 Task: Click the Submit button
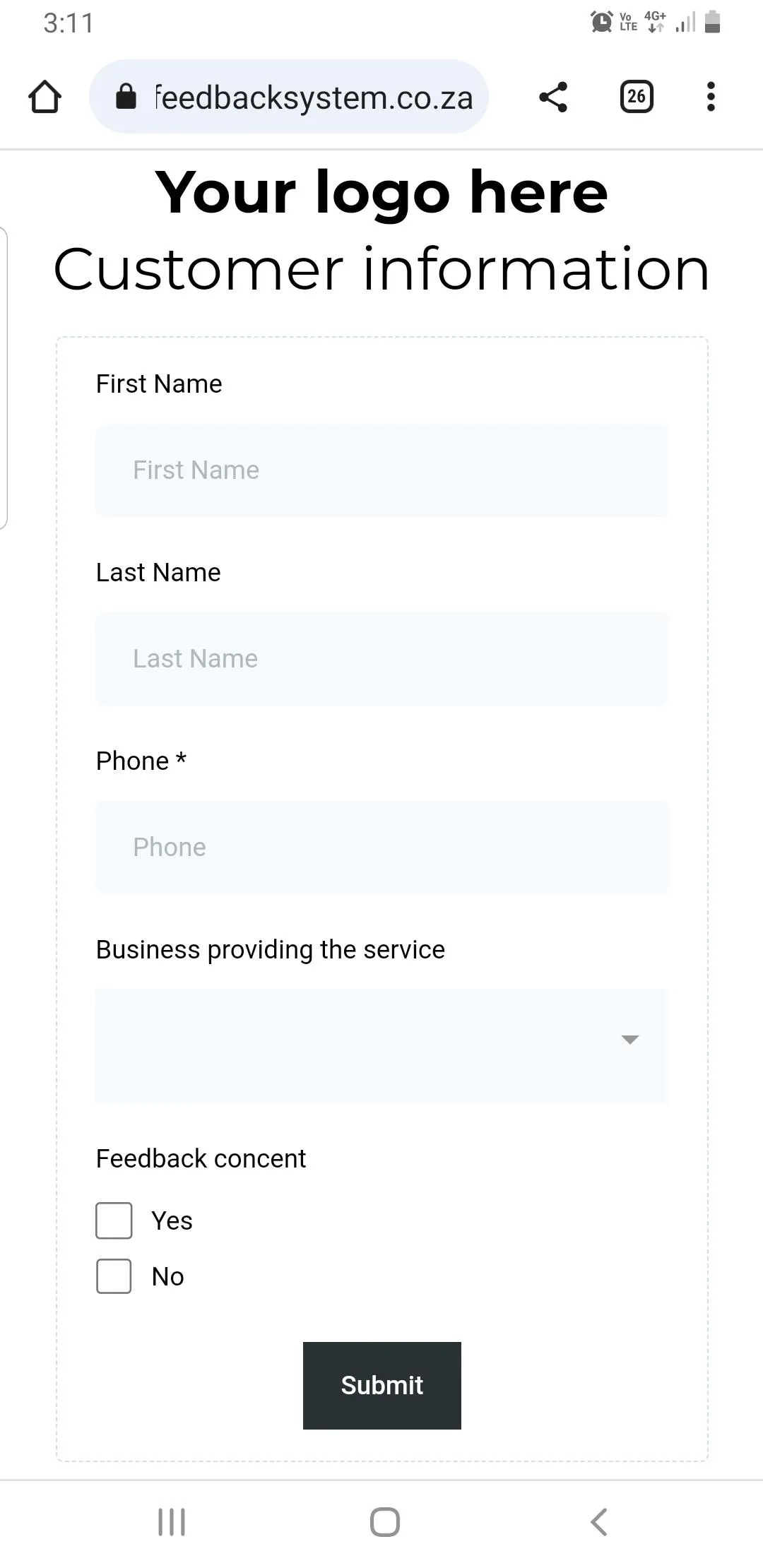(381, 1385)
